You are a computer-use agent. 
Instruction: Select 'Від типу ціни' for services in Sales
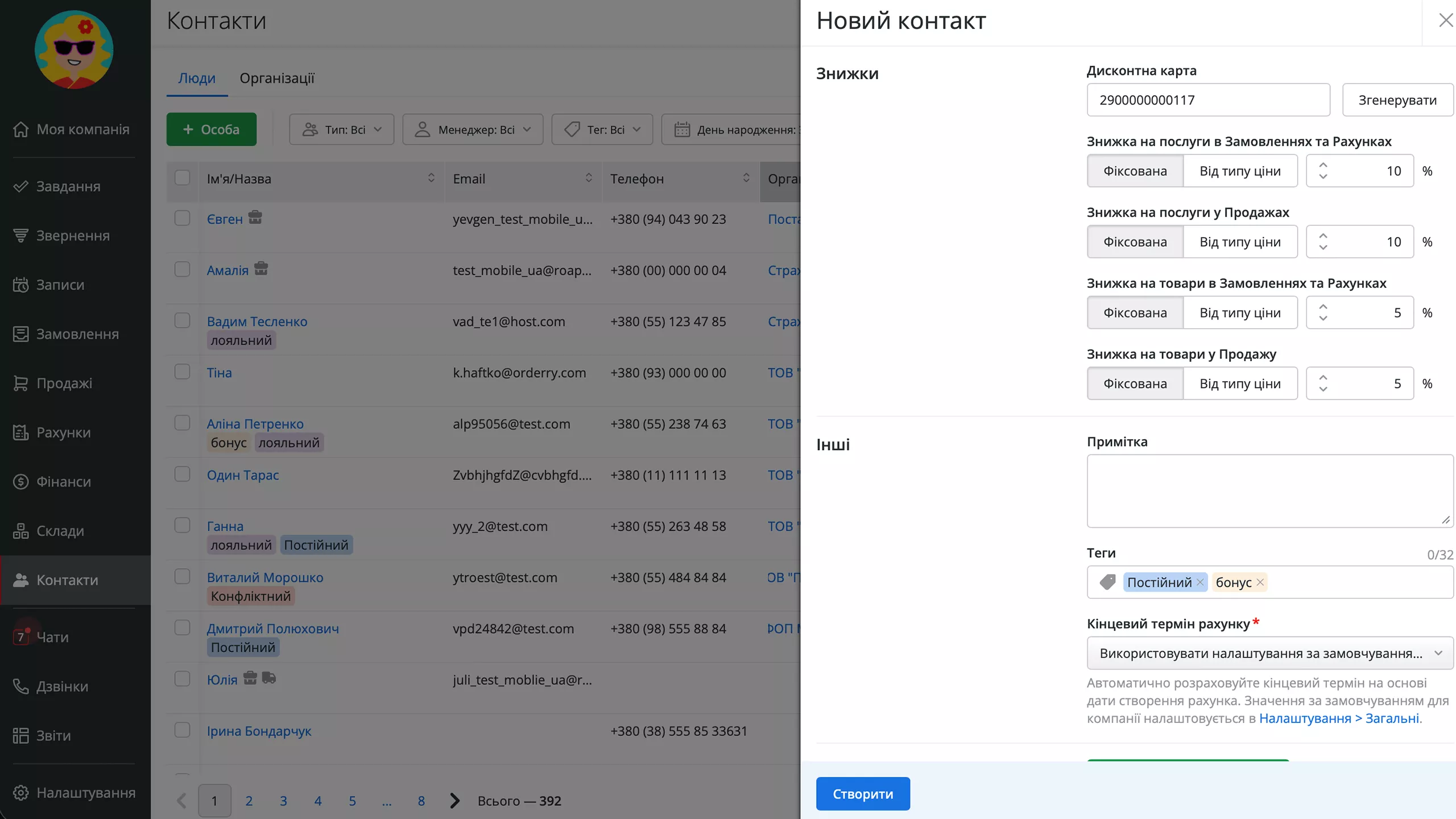1240,242
